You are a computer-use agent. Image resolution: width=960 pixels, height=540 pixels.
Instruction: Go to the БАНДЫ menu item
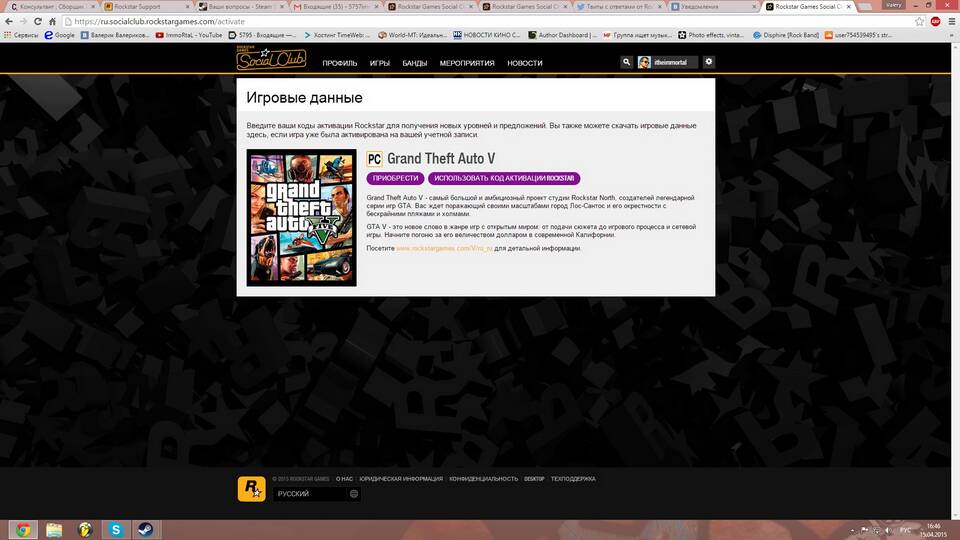coord(415,63)
